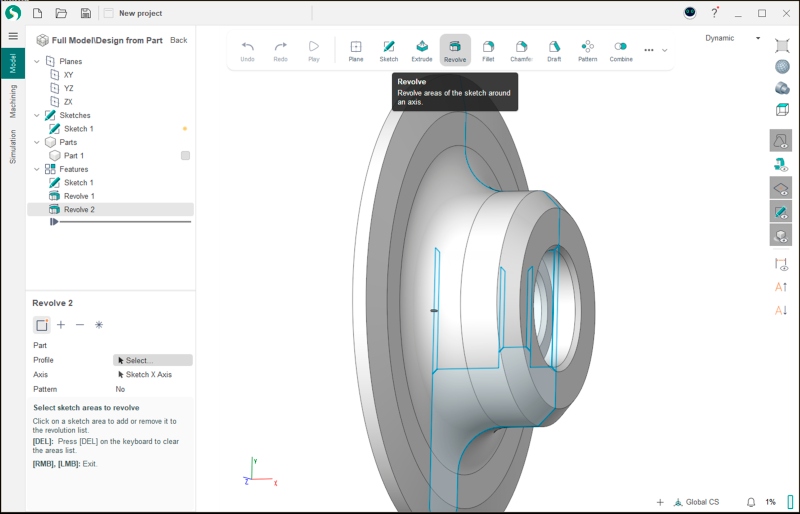Select the Sketch tool
This screenshot has width=800, height=514.
[389, 51]
